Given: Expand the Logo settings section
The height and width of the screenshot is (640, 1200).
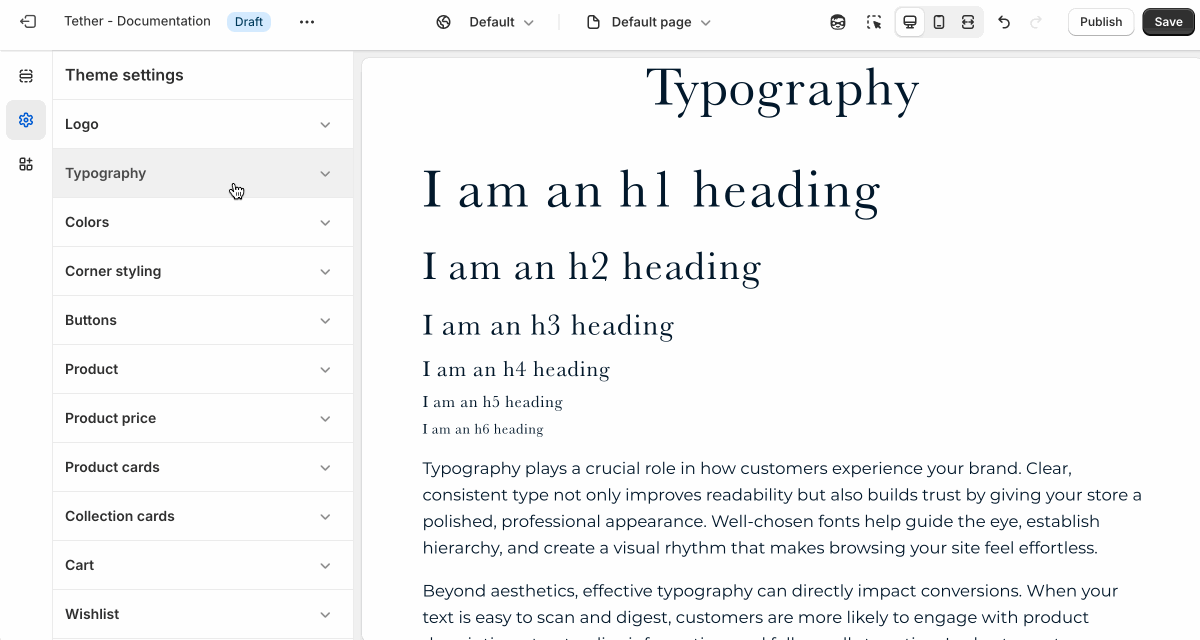Looking at the screenshot, I should 203,124.
